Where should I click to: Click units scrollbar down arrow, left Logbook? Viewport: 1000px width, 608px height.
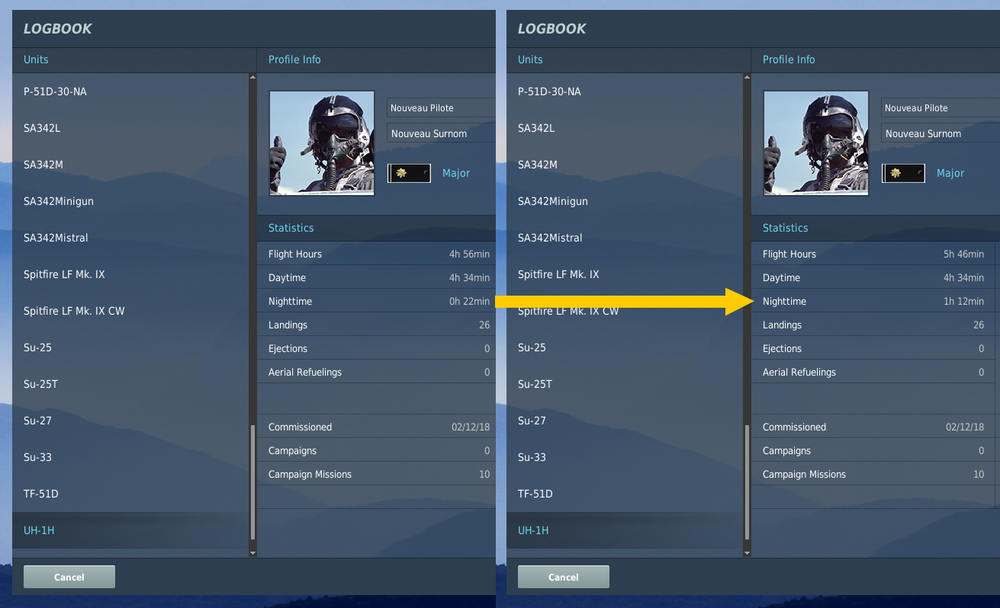tap(253, 553)
